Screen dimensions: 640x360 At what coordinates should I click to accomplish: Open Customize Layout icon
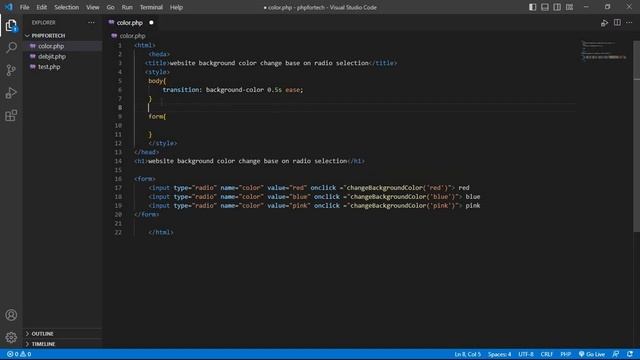click(569, 7)
